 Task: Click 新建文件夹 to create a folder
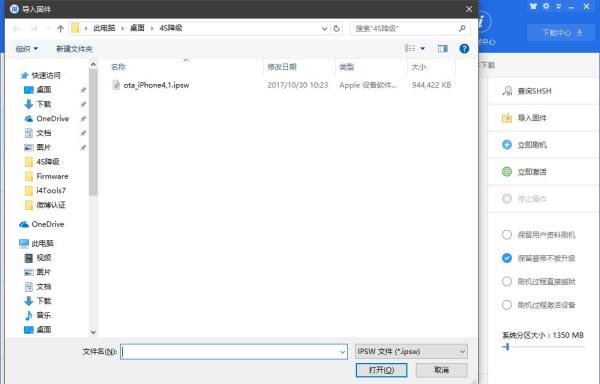pyautogui.click(x=74, y=49)
